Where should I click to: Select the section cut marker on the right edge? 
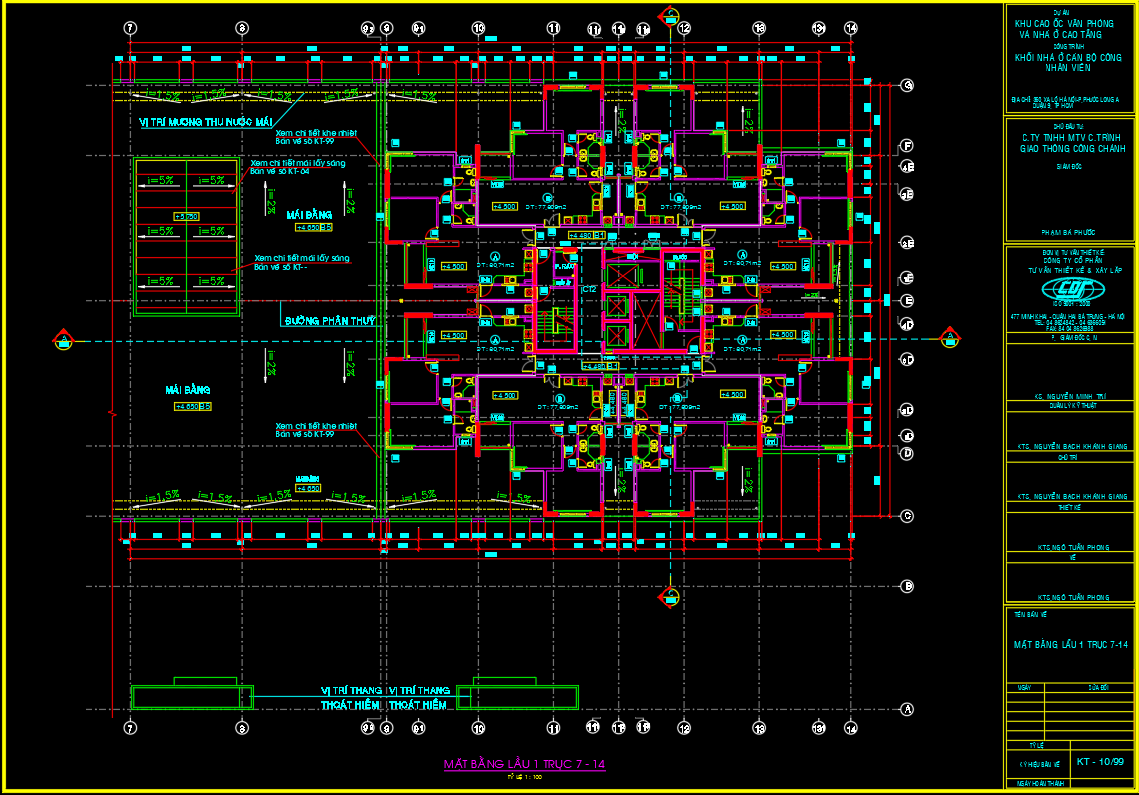coord(948,340)
